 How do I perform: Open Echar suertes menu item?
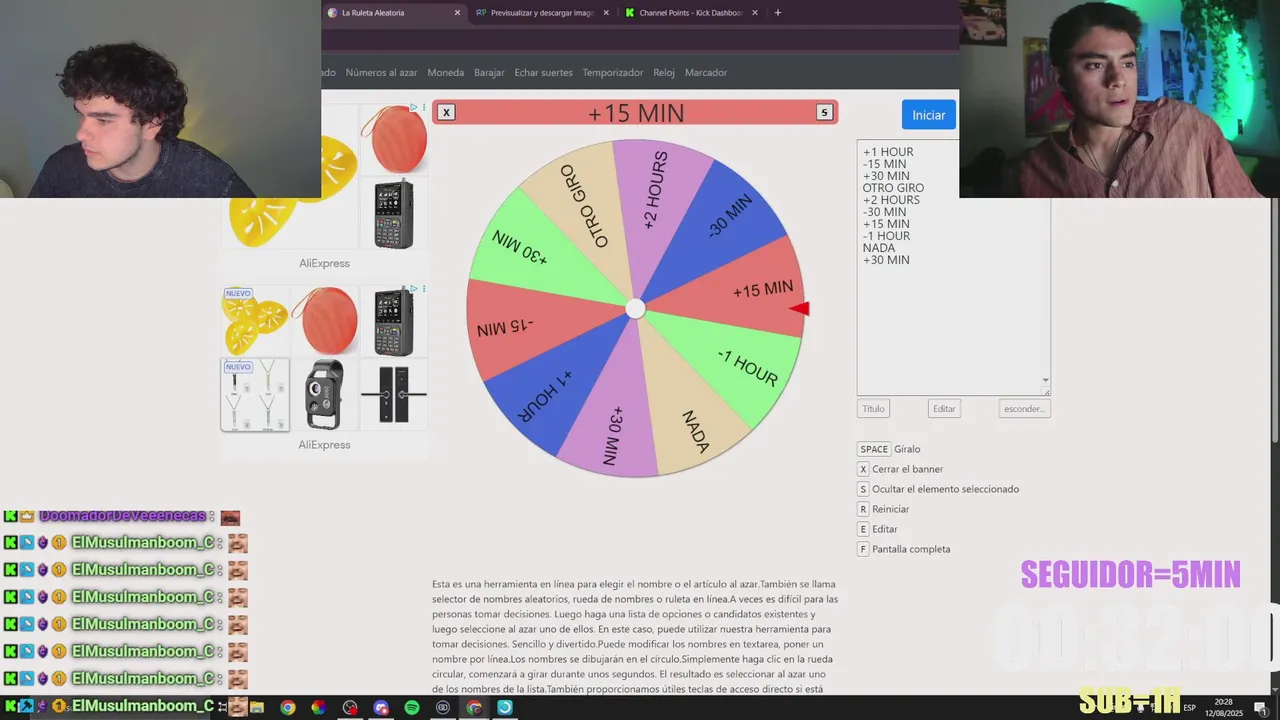point(543,72)
